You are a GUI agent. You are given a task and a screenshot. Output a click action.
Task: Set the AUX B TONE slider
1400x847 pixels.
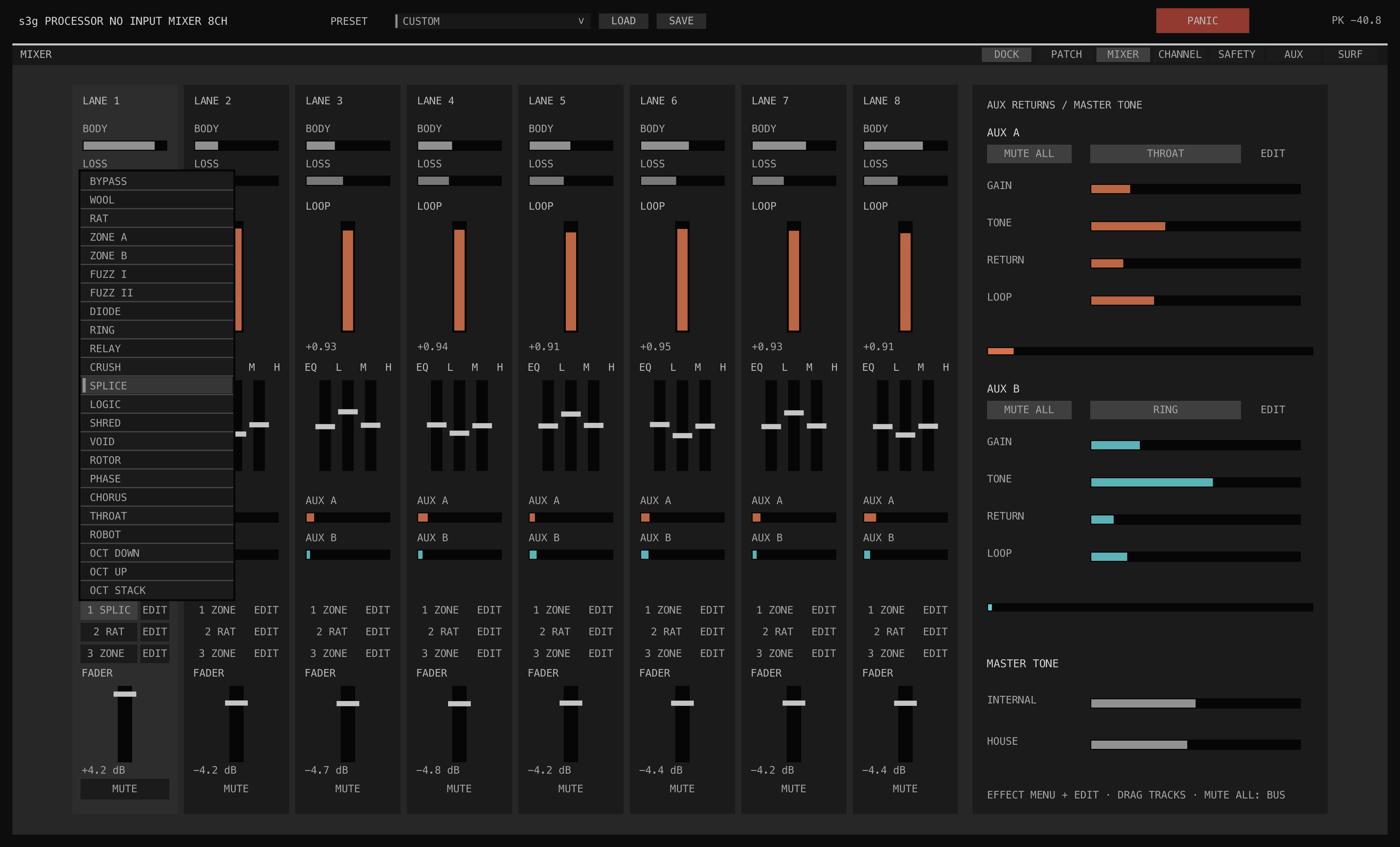click(x=1196, y=483)
